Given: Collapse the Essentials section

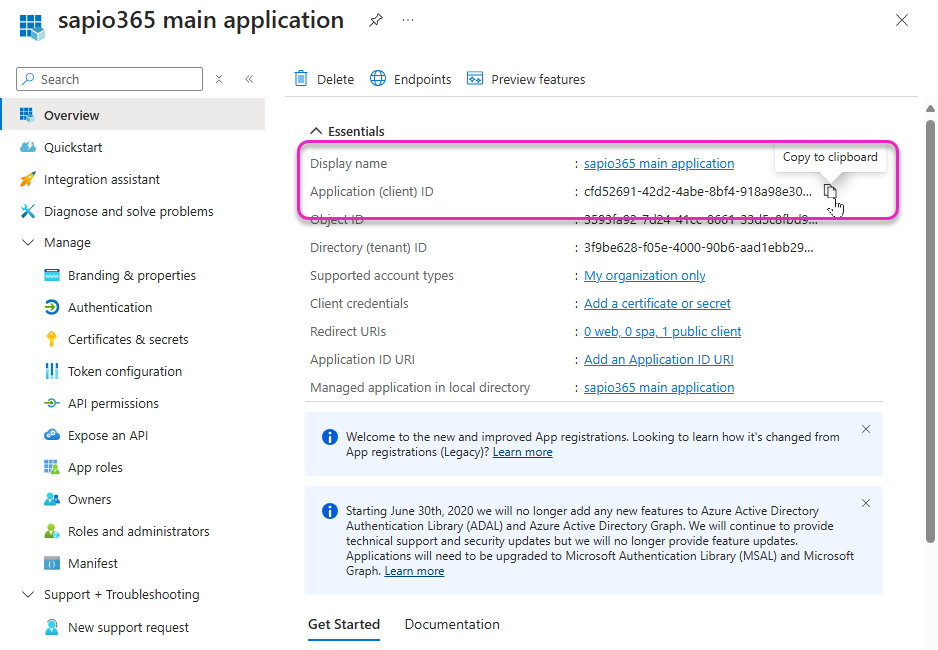Looking at the screenshot, I should click(316, 131).
